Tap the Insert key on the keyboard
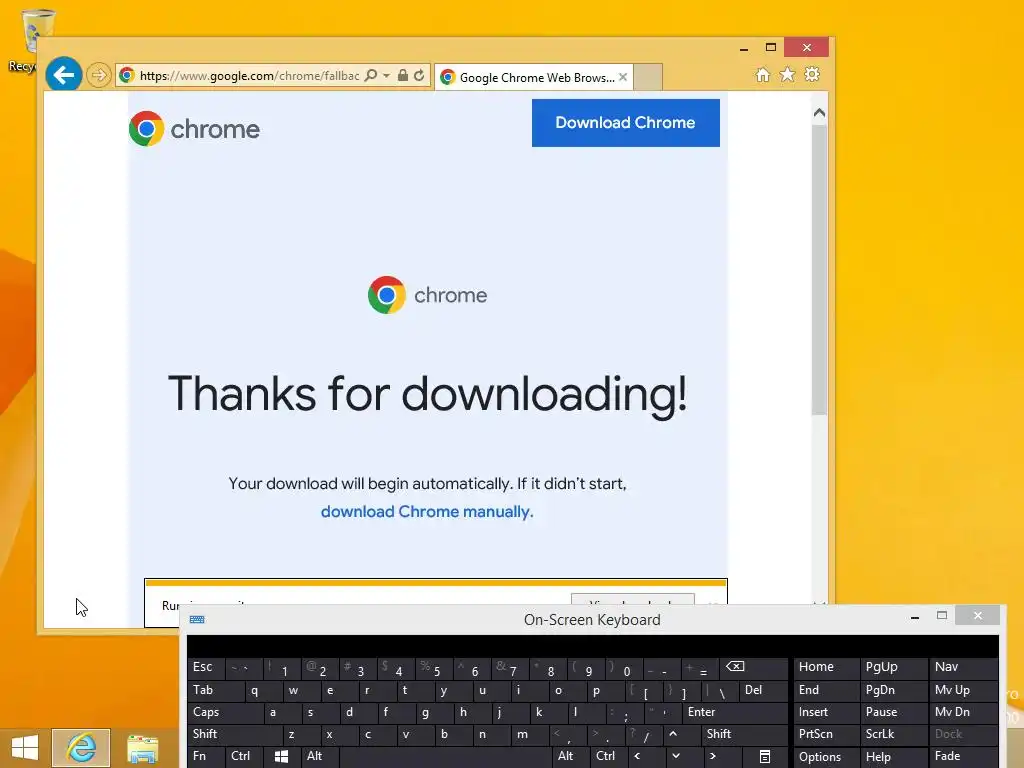This screenshot has width=1024, height=768. [x=825, y=712]
